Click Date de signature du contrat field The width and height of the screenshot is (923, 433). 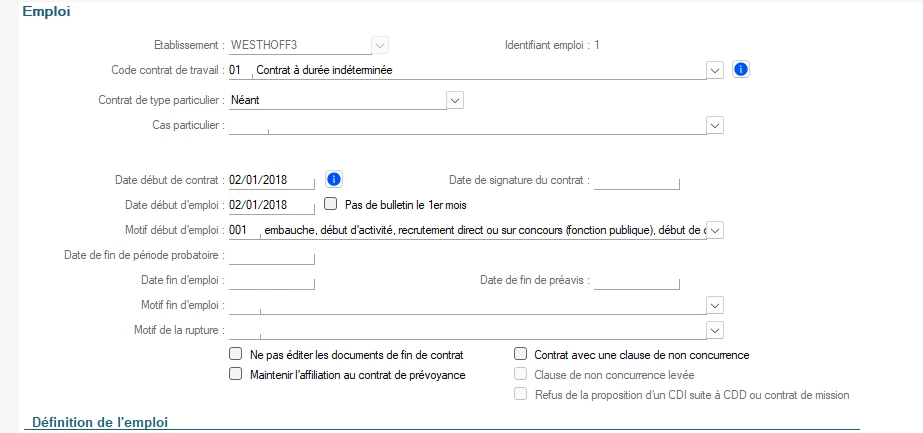pos(636,180)
